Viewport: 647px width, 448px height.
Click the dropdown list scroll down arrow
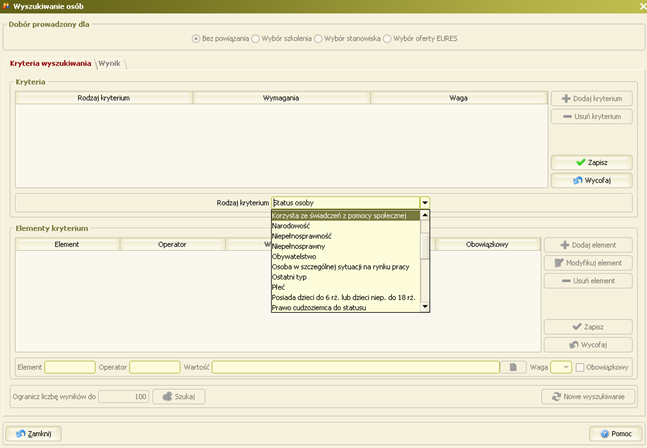(x=425, y=307)
